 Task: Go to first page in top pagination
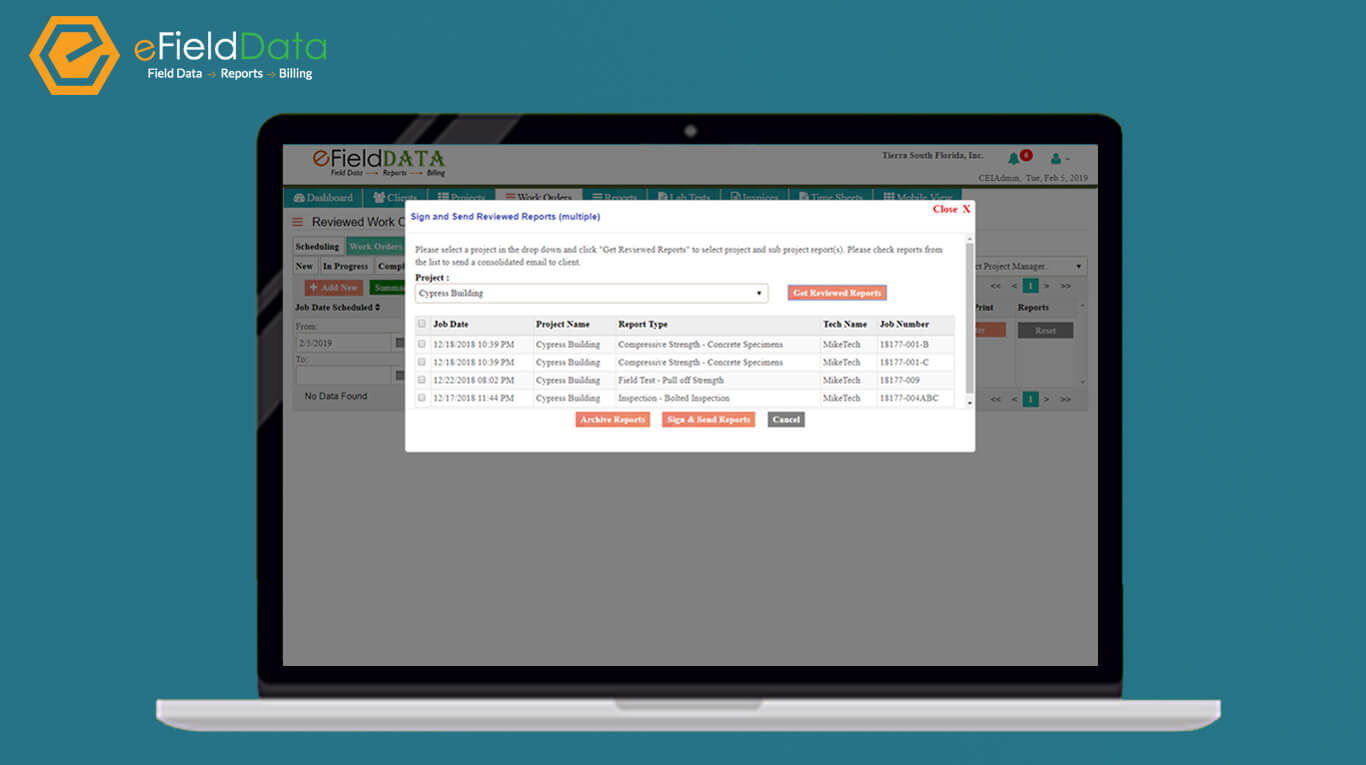pos(996,286)
